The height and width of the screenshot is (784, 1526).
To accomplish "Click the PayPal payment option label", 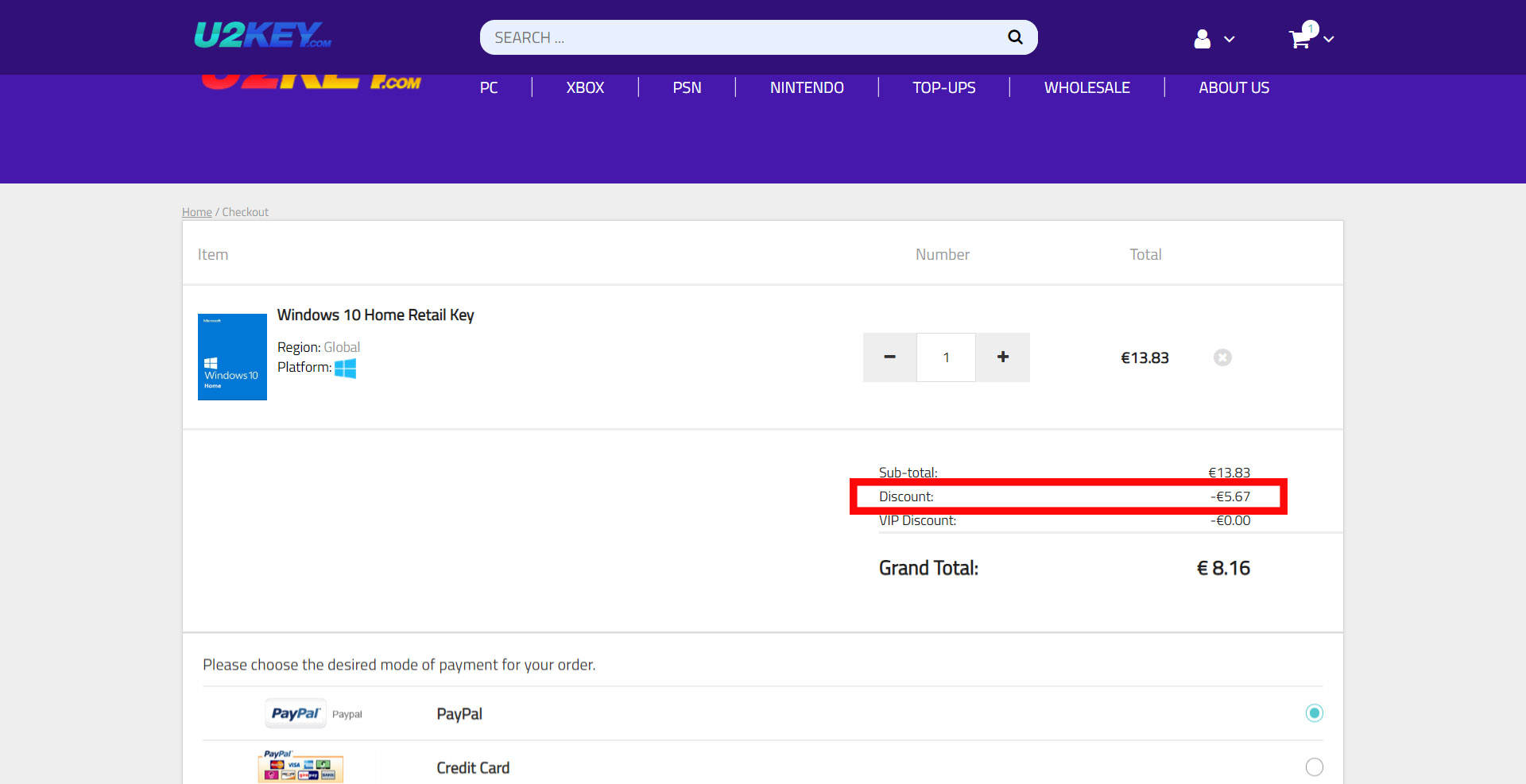I will (459, 714).
